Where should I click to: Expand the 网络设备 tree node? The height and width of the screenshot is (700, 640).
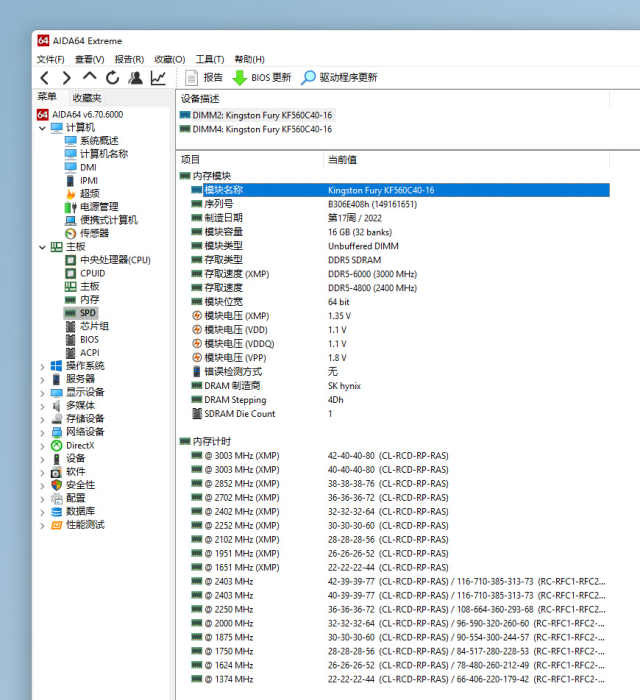42,433
